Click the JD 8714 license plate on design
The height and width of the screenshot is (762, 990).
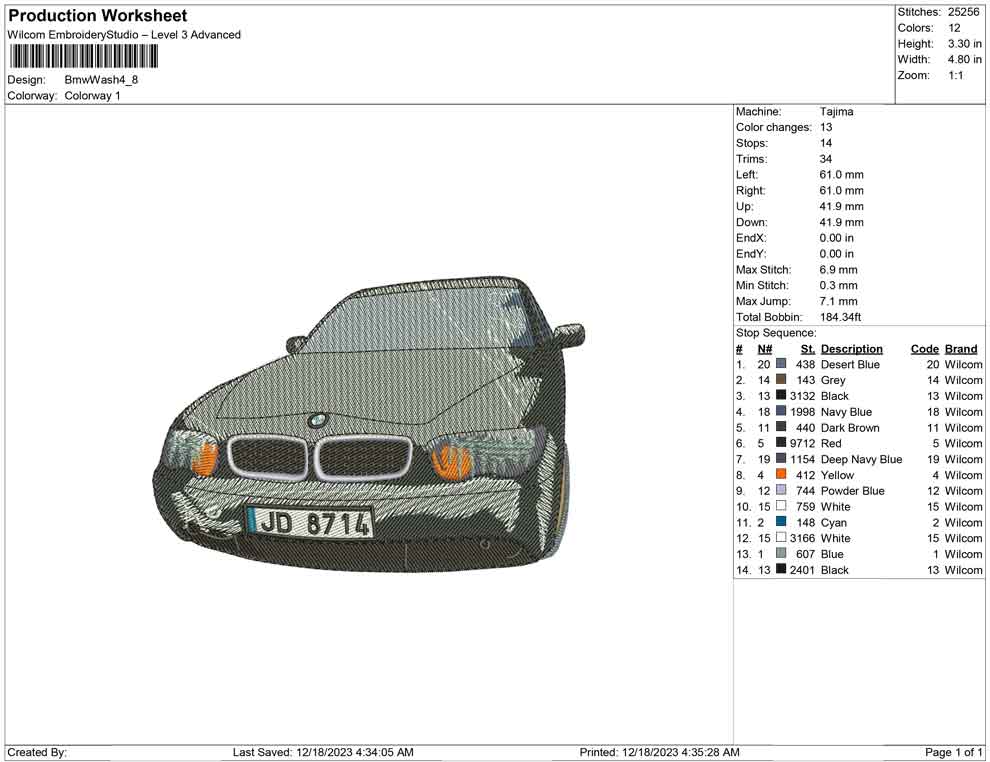click(x=309, y=522)
